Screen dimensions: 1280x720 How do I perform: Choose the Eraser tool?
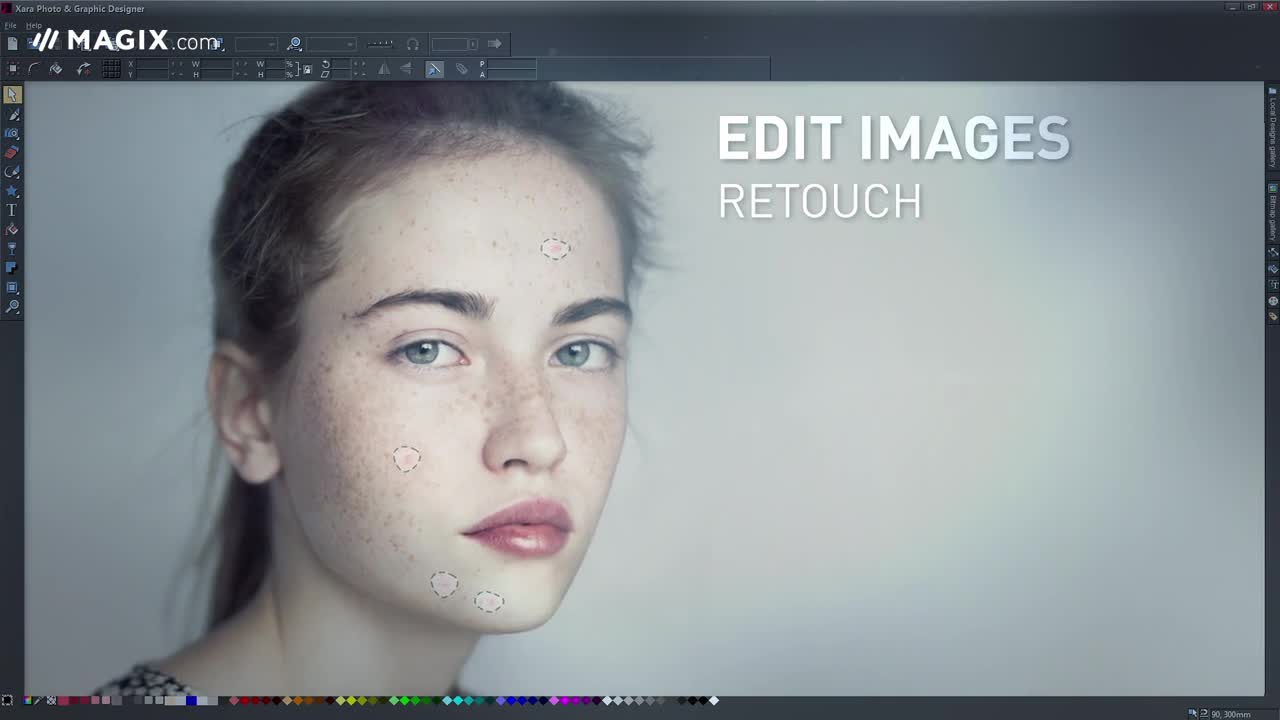pos(12,152)
